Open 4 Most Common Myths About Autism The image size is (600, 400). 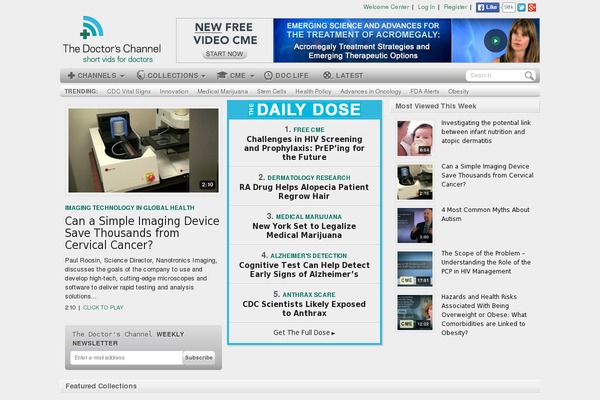tap(485, 214)
